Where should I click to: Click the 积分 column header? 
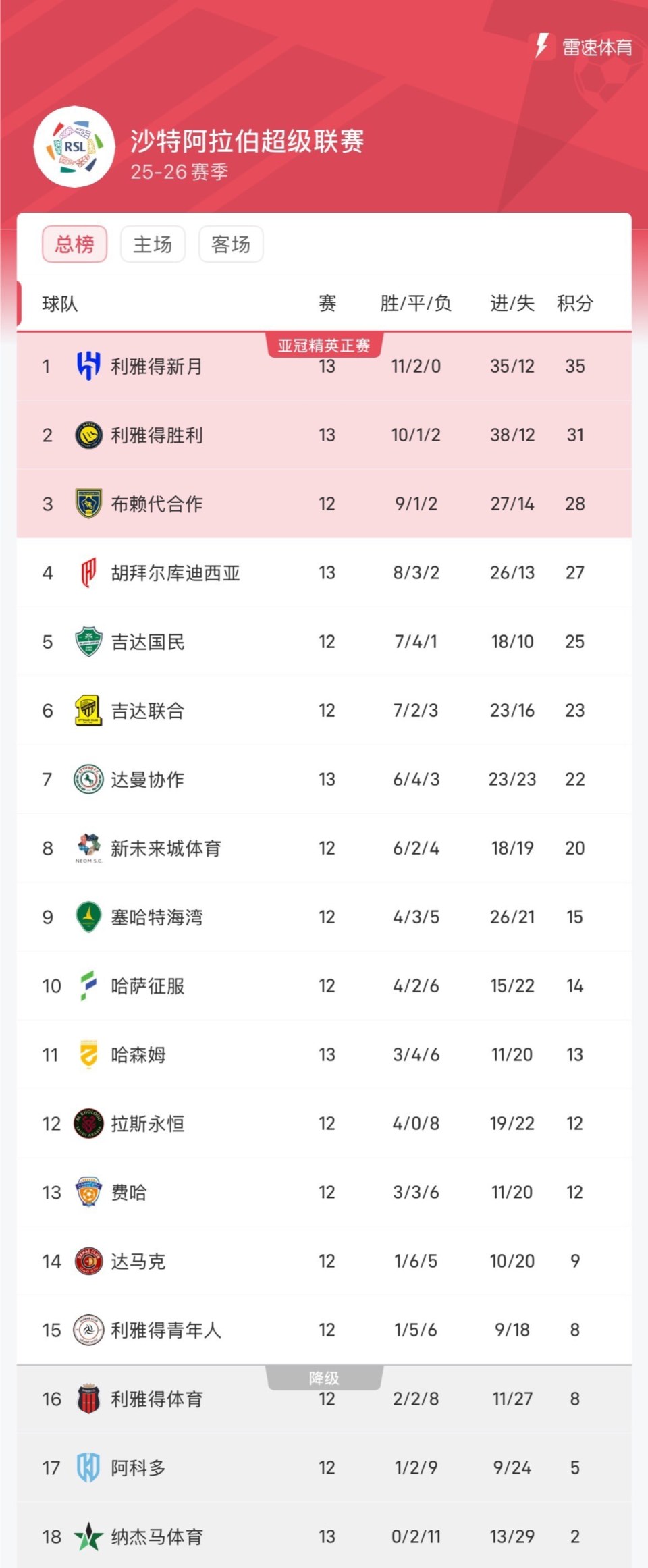tap(574, 304)
